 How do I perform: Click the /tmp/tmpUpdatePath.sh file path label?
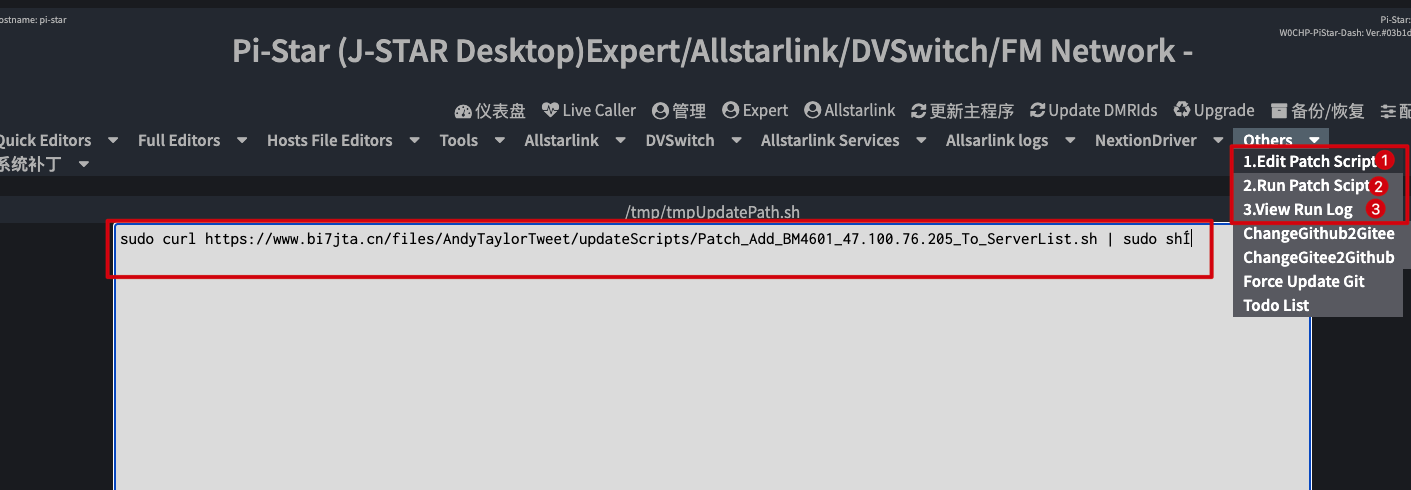click(712, 212)
